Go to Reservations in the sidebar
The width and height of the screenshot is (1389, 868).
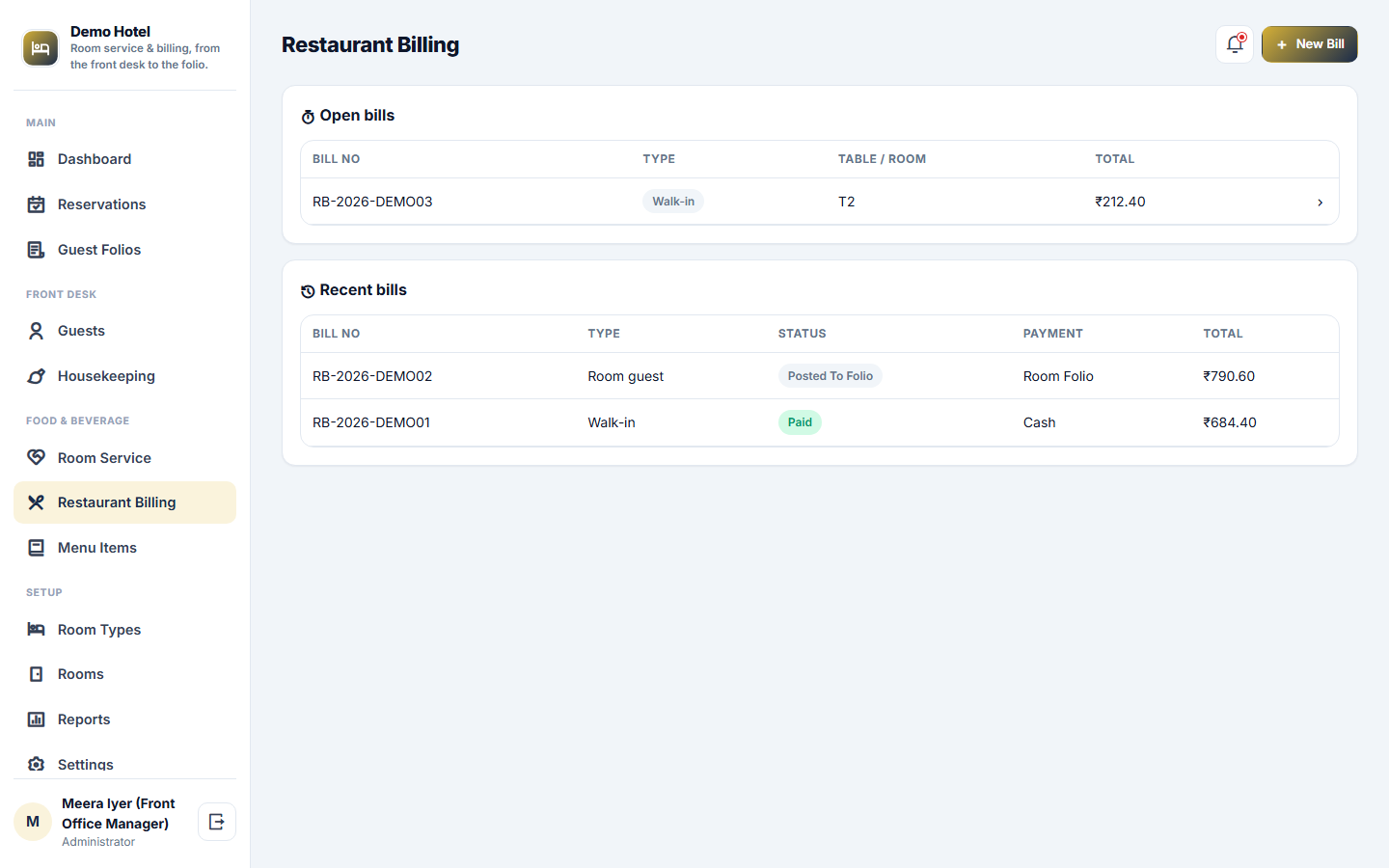[124, 204]
